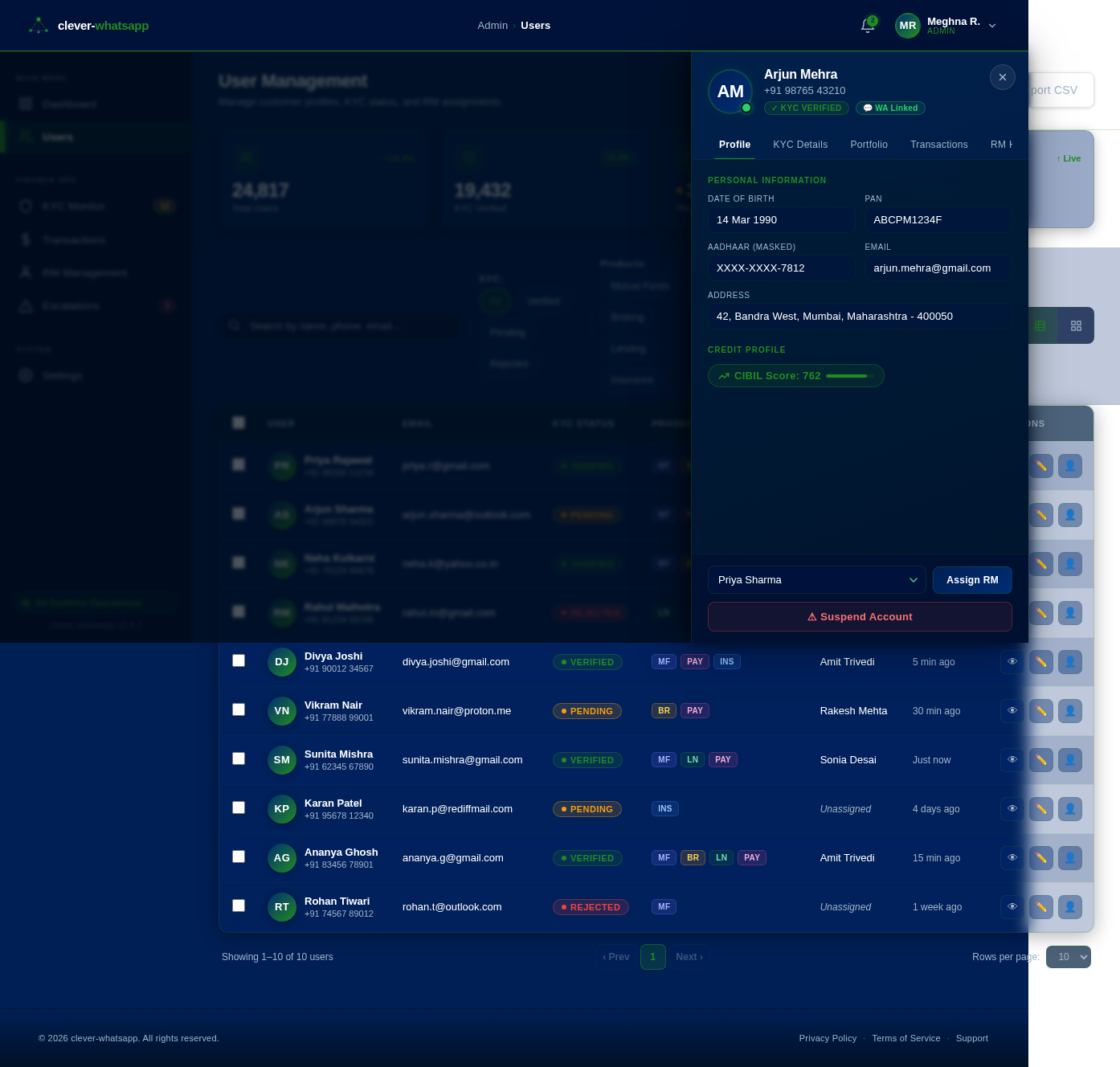This screenshot has width=1120, height=1067.
Task: View Sunita Mishra via the eye icon
Action: pos(1012,759)
